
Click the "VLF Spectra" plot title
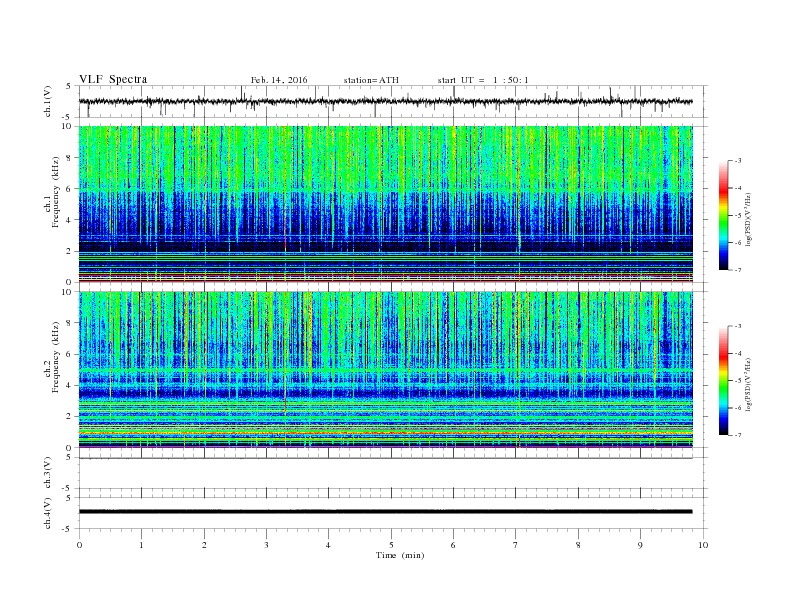point(113,79)
